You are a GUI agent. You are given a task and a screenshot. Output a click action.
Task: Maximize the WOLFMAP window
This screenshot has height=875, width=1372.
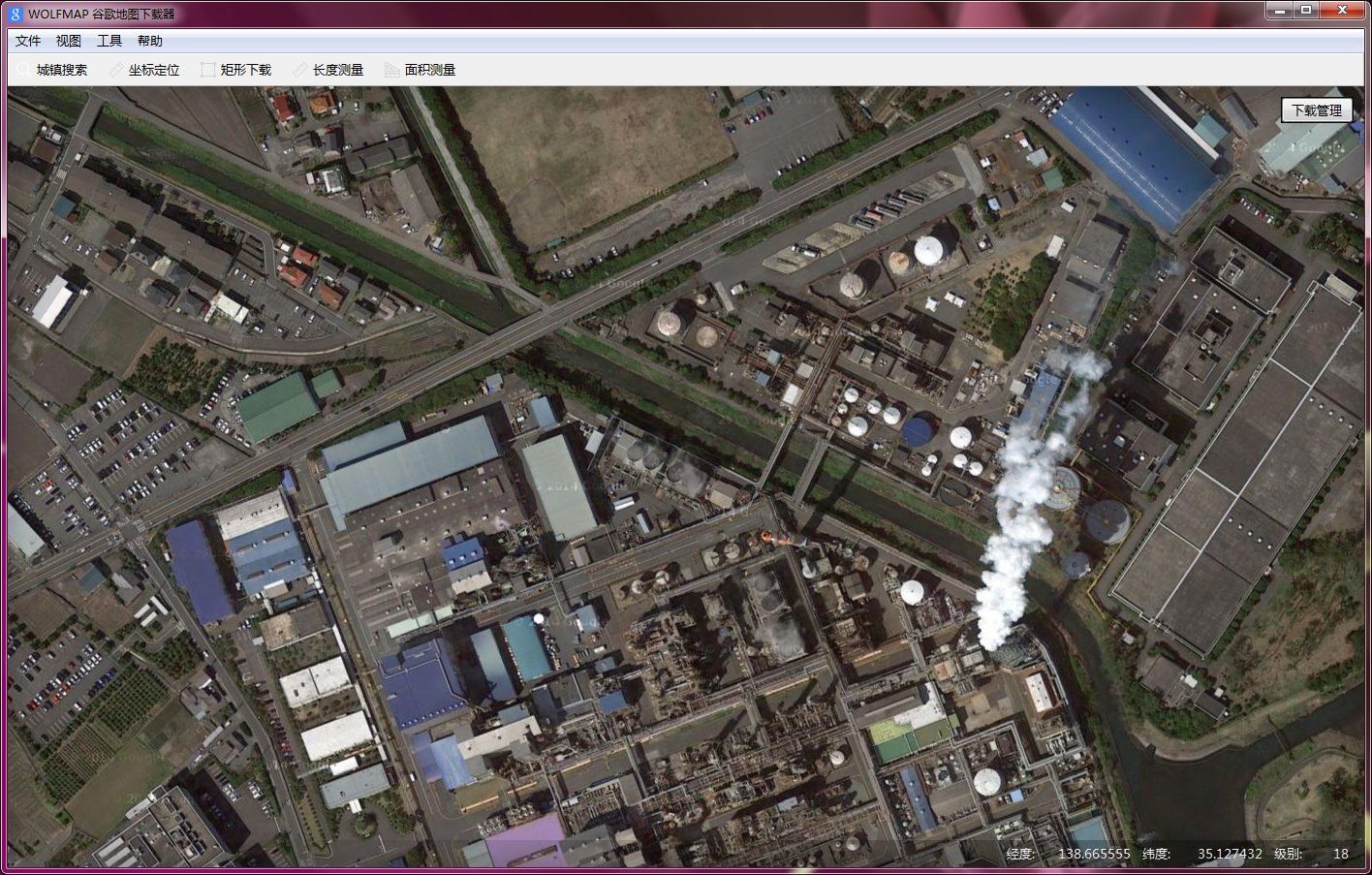pos(1306,11)
